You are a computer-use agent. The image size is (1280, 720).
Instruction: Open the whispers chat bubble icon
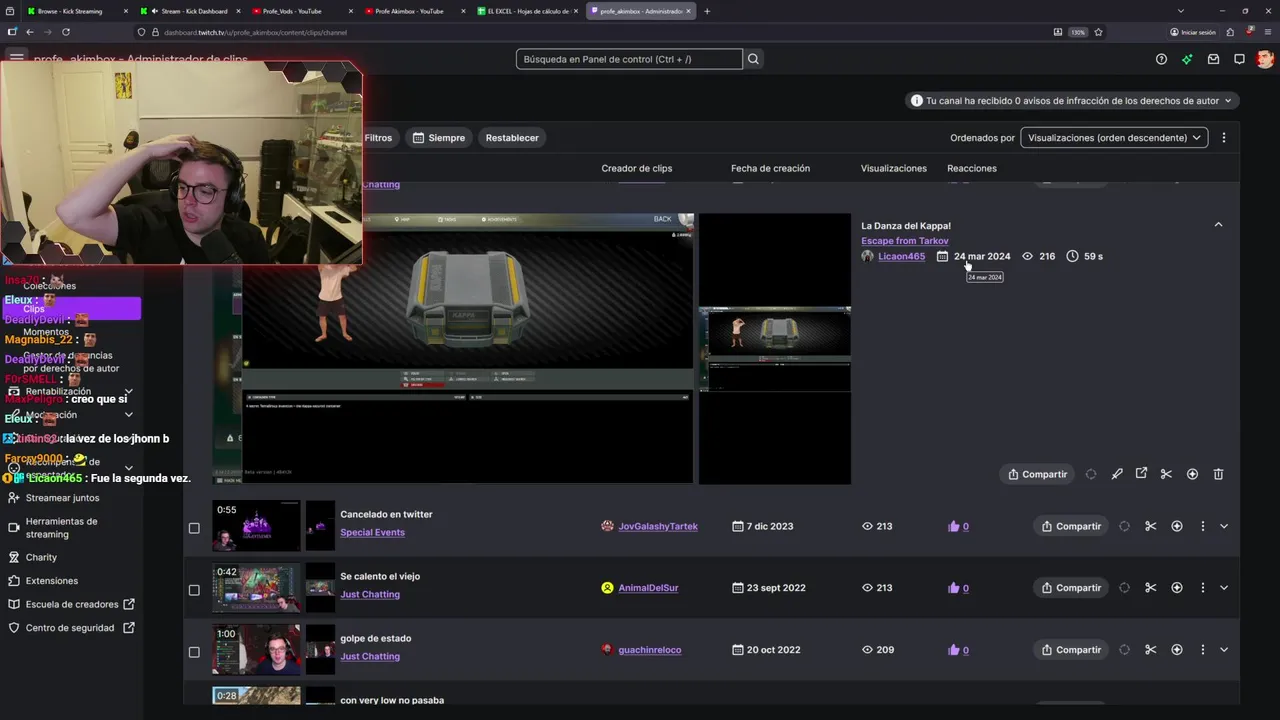click(1239, 59)
